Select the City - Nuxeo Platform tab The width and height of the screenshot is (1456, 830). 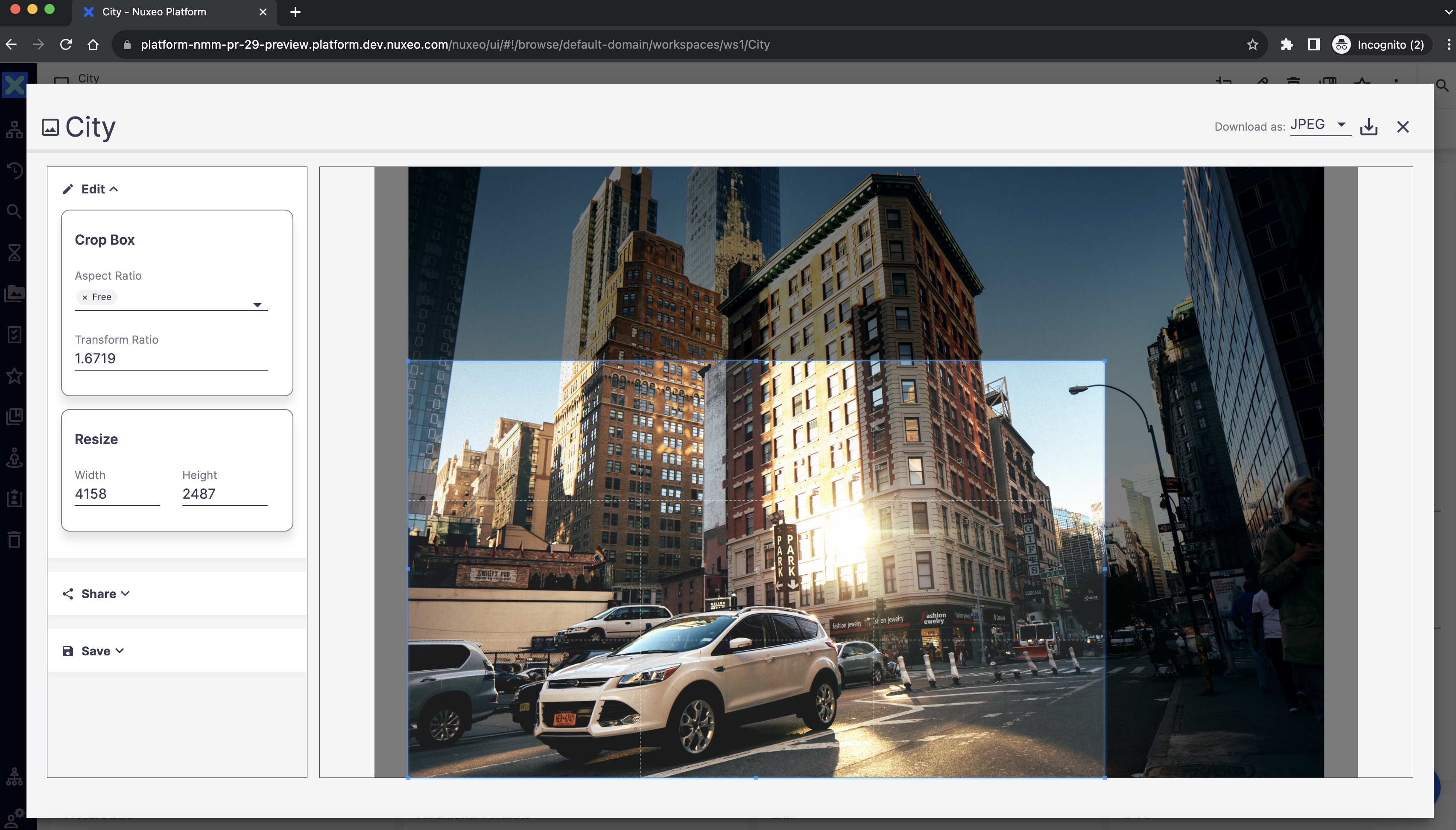[154, 12]
